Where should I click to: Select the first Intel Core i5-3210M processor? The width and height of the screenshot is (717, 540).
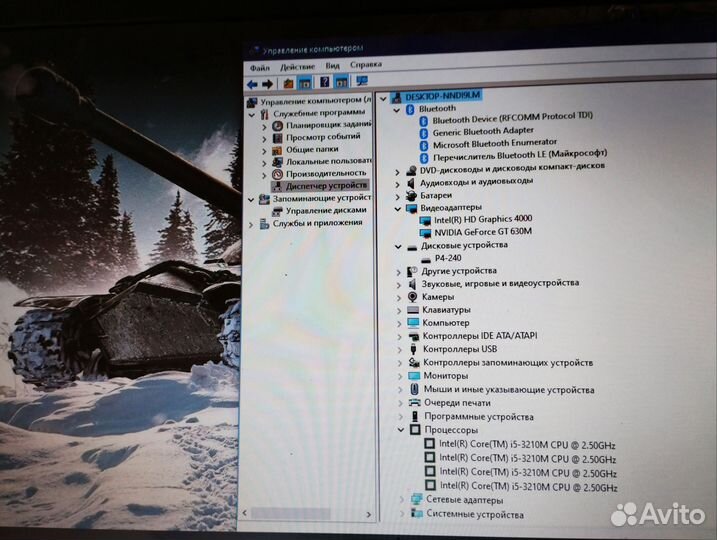[x=528, y=443]
